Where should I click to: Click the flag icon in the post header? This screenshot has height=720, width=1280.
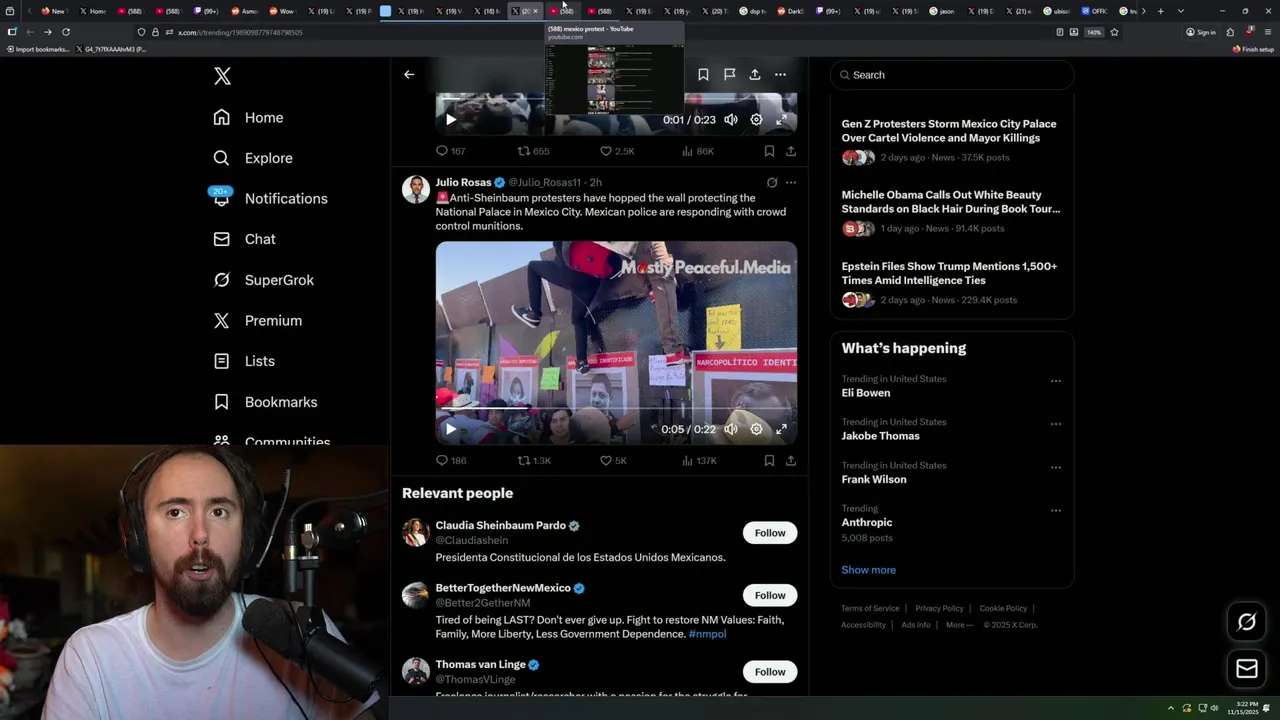click(729, 75)
